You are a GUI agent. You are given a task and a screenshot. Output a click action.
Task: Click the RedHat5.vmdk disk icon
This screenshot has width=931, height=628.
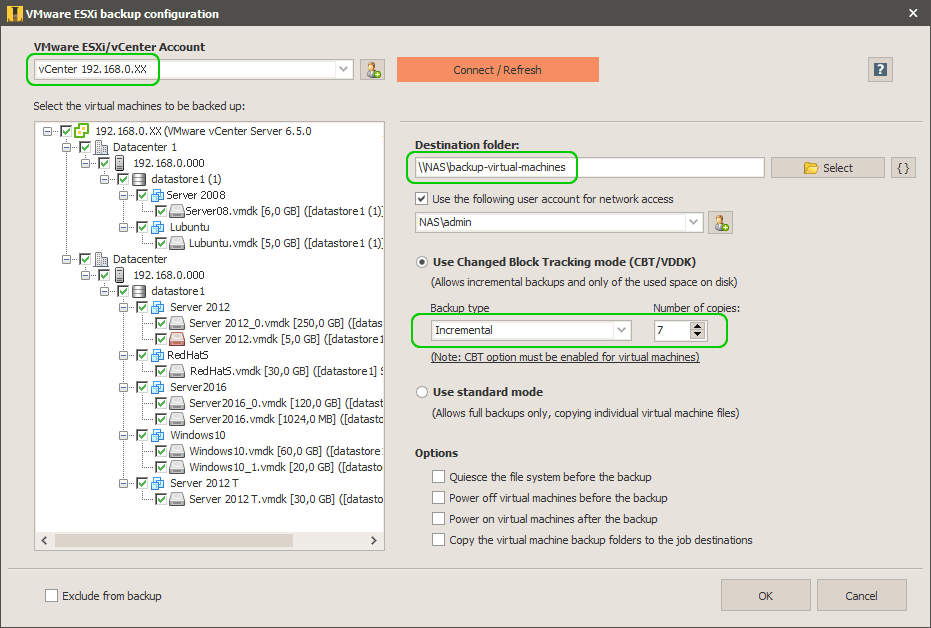(176, 371)
